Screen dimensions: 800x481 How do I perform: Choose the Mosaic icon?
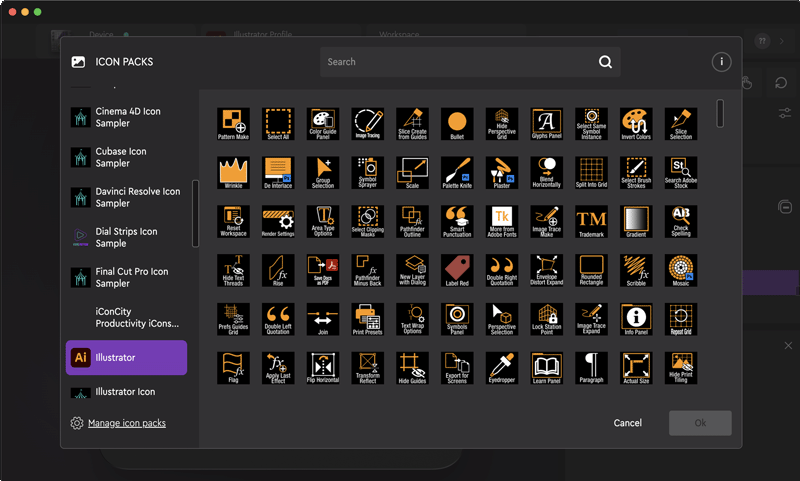point(681,270)
